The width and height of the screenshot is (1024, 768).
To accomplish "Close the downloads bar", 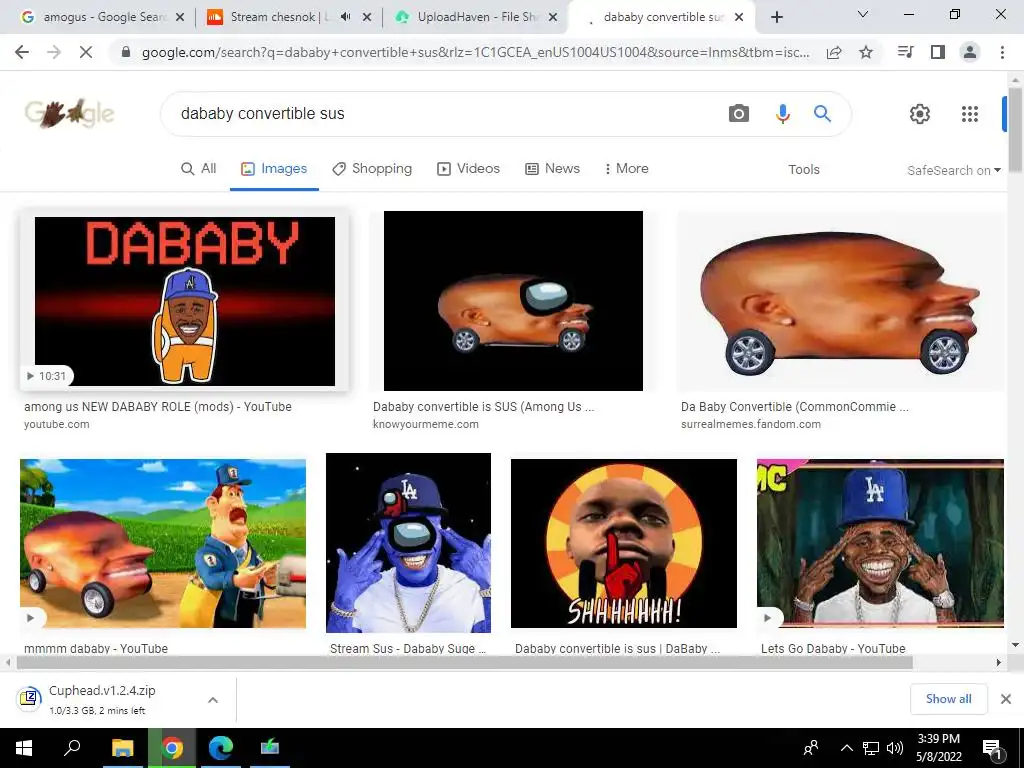I will click(1006, 699).
